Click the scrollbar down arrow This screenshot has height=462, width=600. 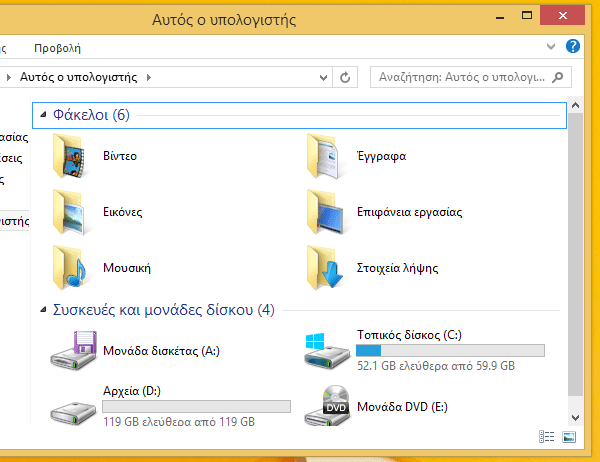pos(575,418)
